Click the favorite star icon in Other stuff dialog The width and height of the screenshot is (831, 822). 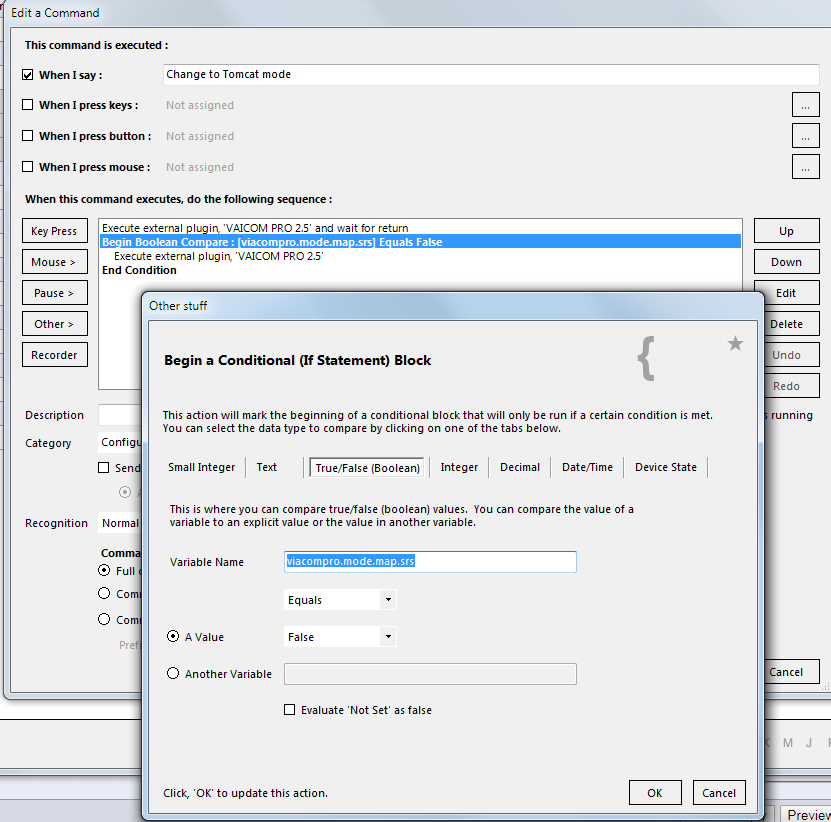735,343
